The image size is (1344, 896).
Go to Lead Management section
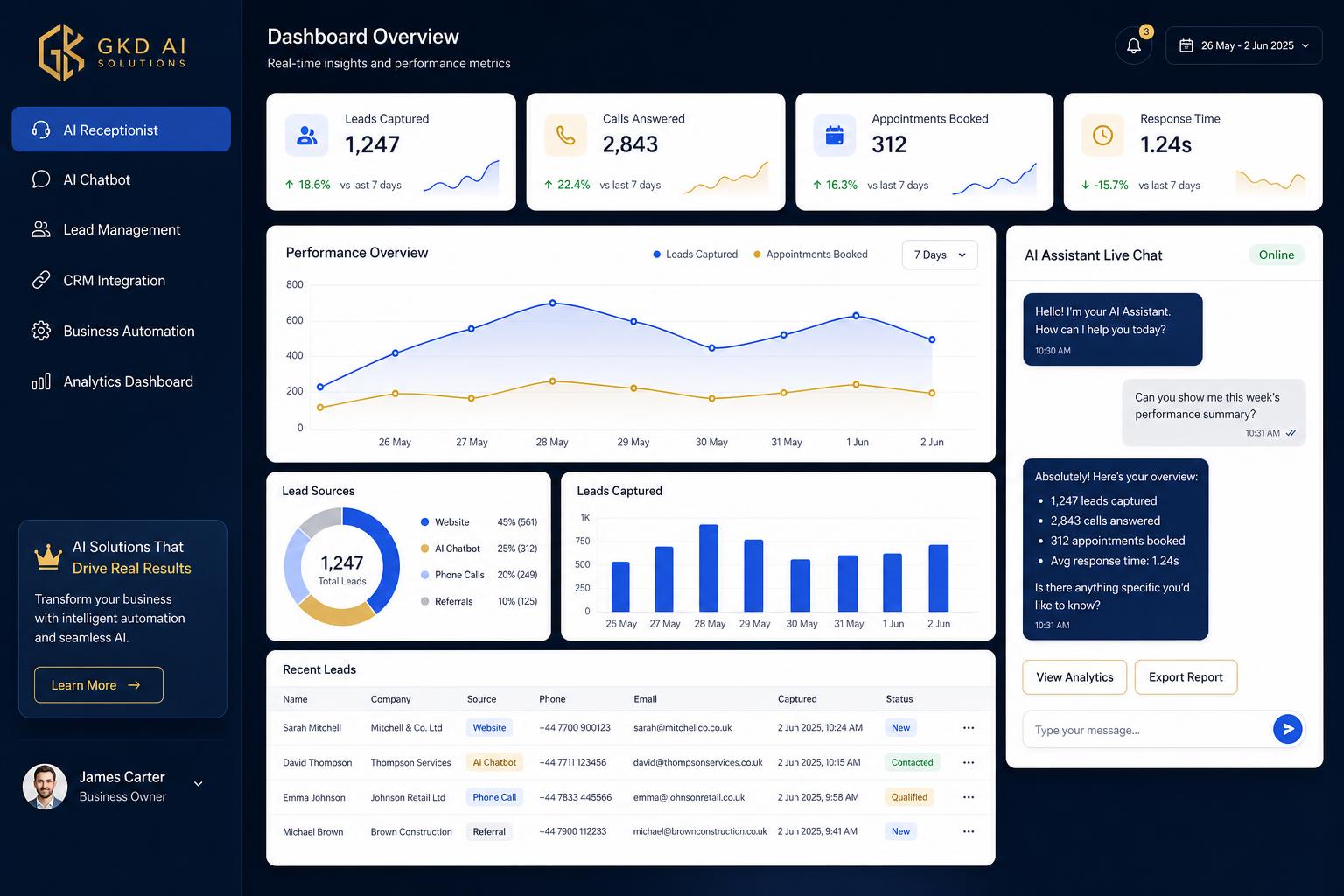(x=122, y=229)
